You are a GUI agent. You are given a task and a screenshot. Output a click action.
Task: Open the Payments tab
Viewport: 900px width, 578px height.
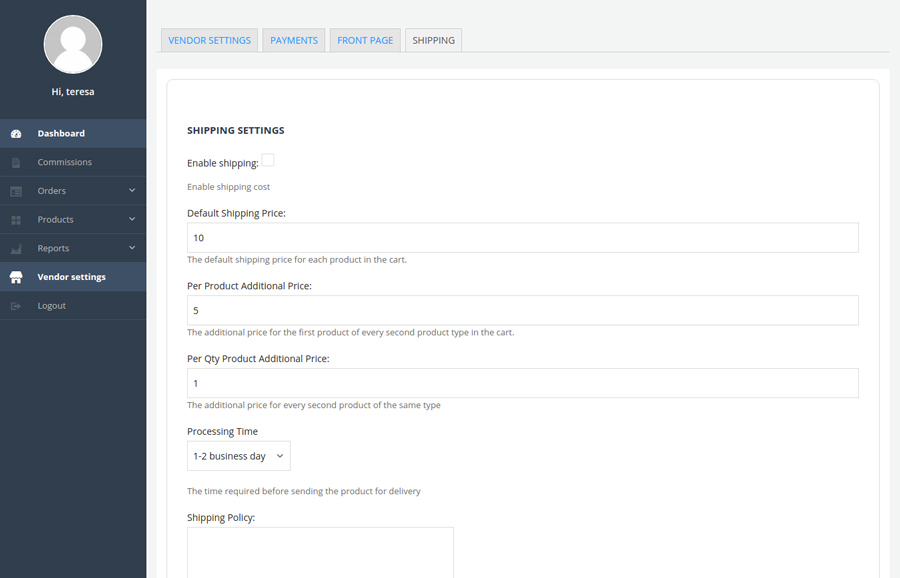tap(294, 40)
